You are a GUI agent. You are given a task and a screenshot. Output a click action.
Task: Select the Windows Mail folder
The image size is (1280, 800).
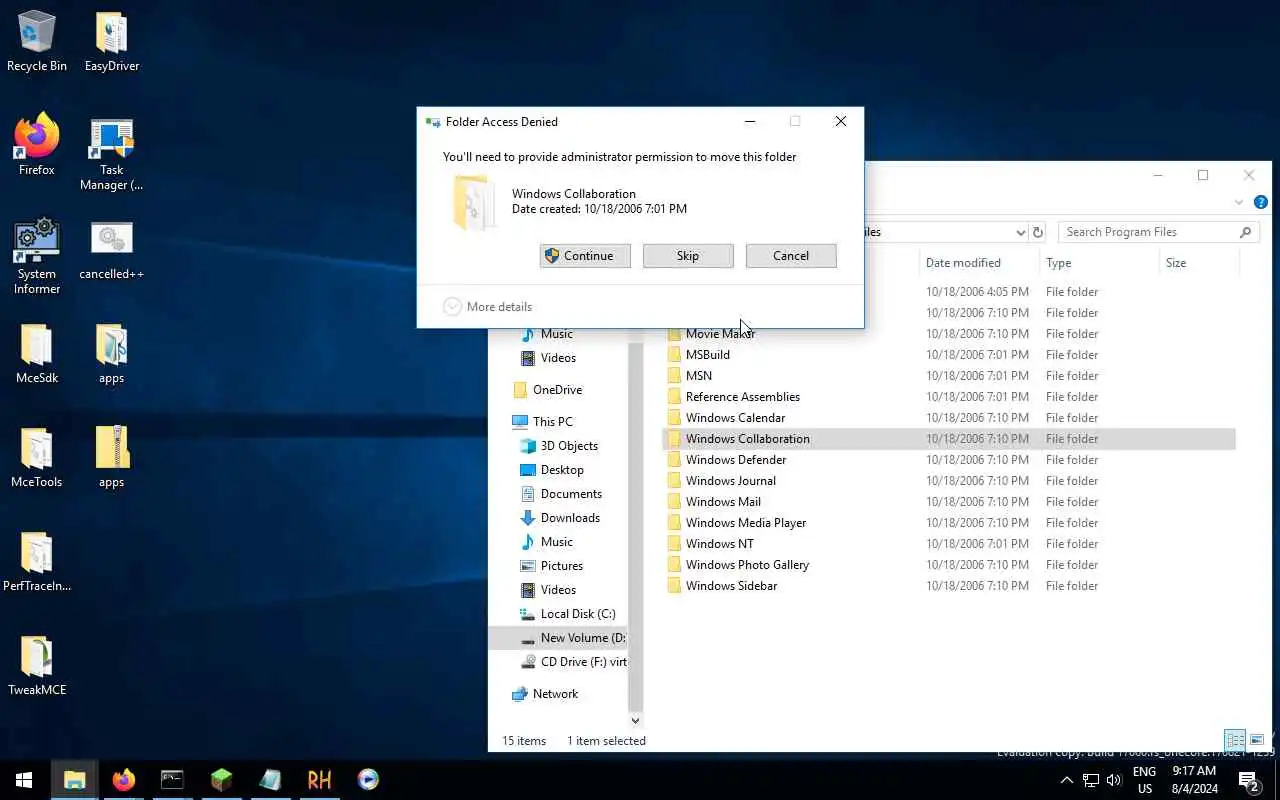tap(723, 502)
